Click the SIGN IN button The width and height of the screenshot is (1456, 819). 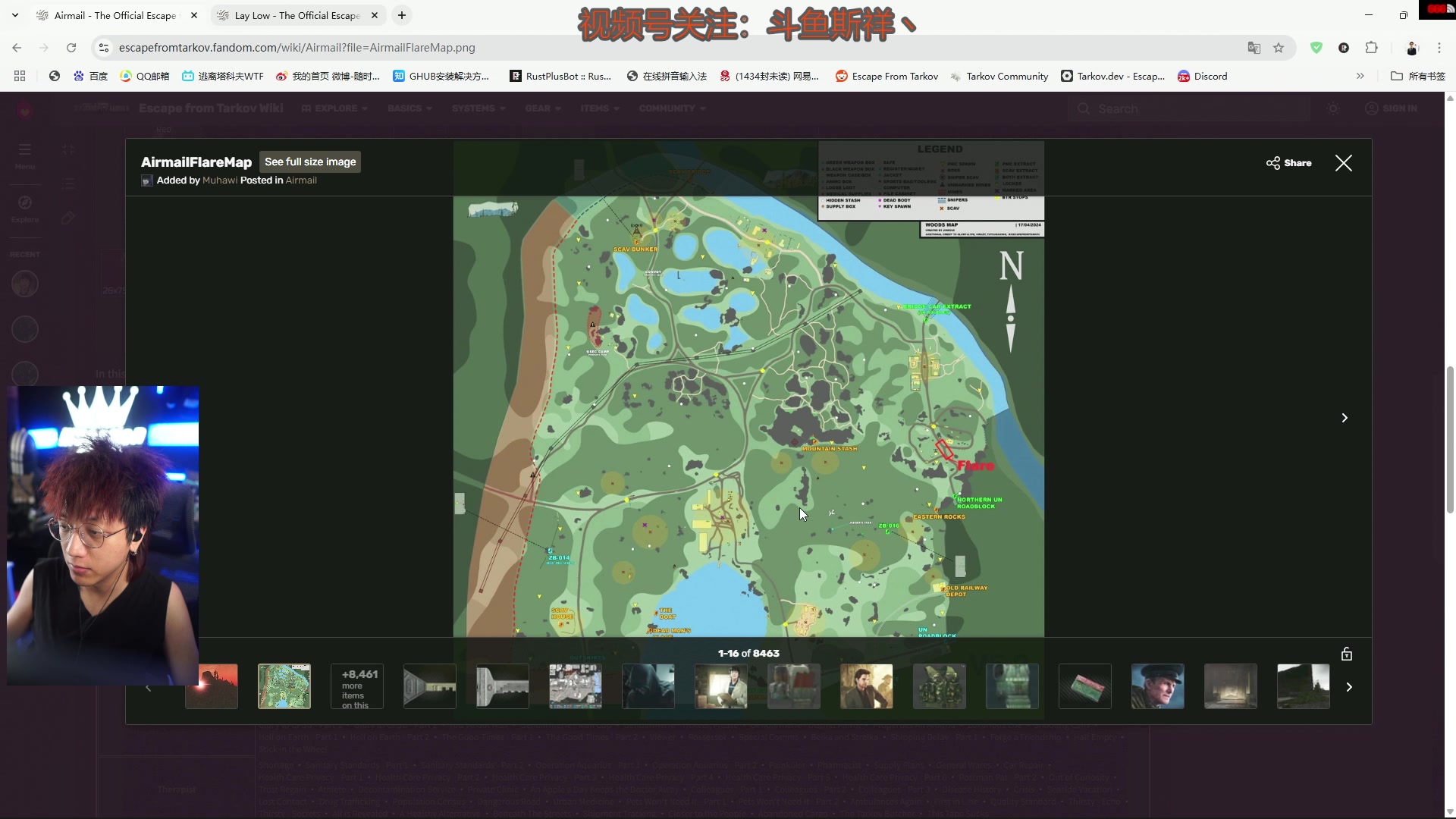tap(1391, 108)
